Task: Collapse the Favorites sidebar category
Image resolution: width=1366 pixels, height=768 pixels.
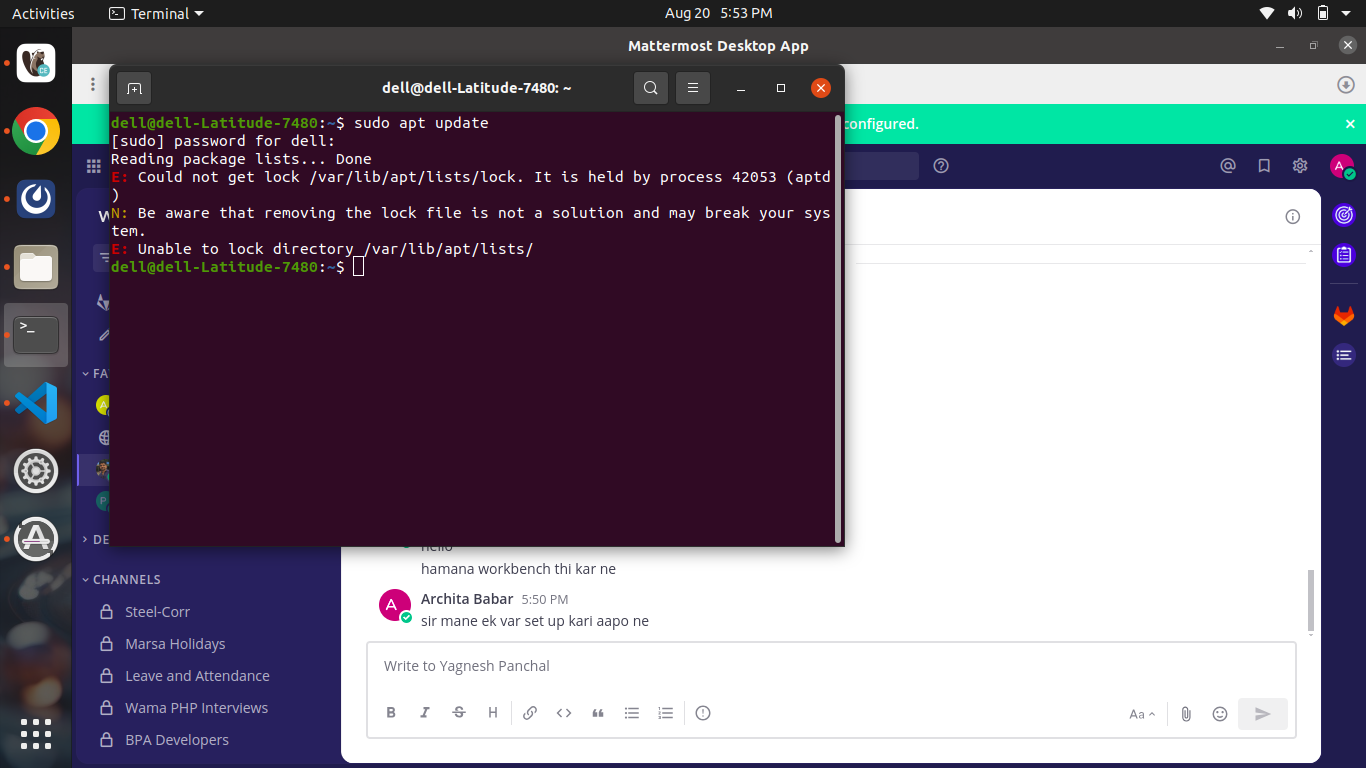Action: 95,374
